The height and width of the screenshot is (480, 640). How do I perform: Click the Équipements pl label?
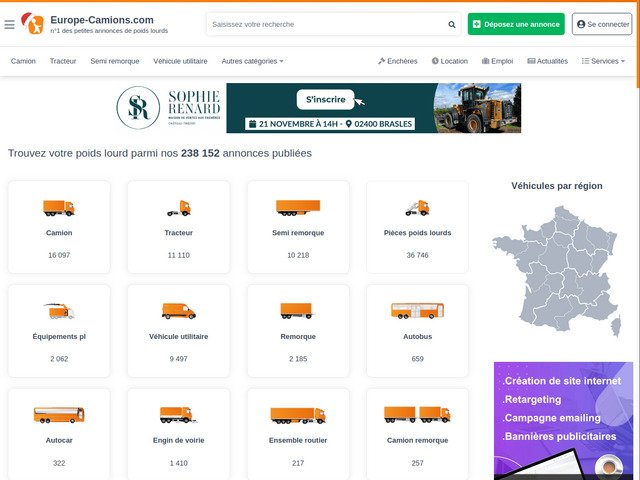coord(59,337)
